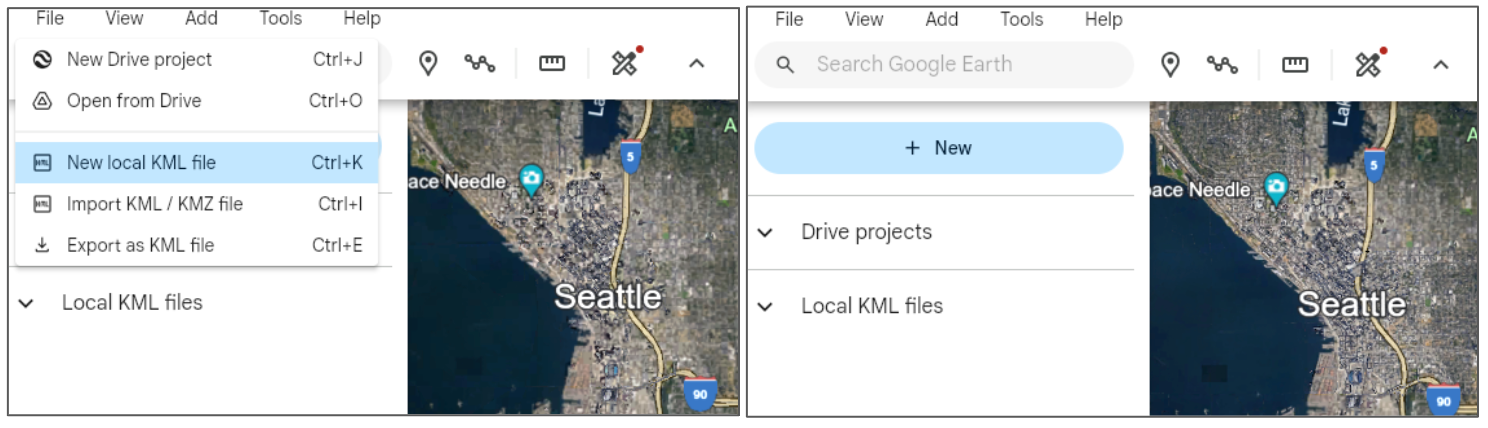Select draw path tool in left window
The height and width of the screenshot is (428, 1488).
tap(480, 64)
